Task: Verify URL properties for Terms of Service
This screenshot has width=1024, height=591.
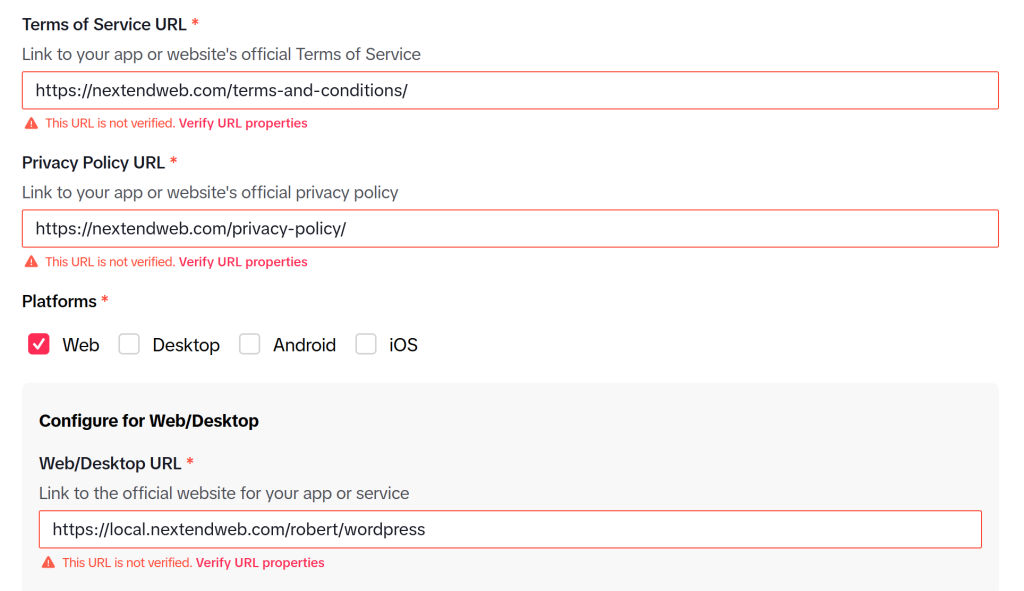Action: pos(243,124)
